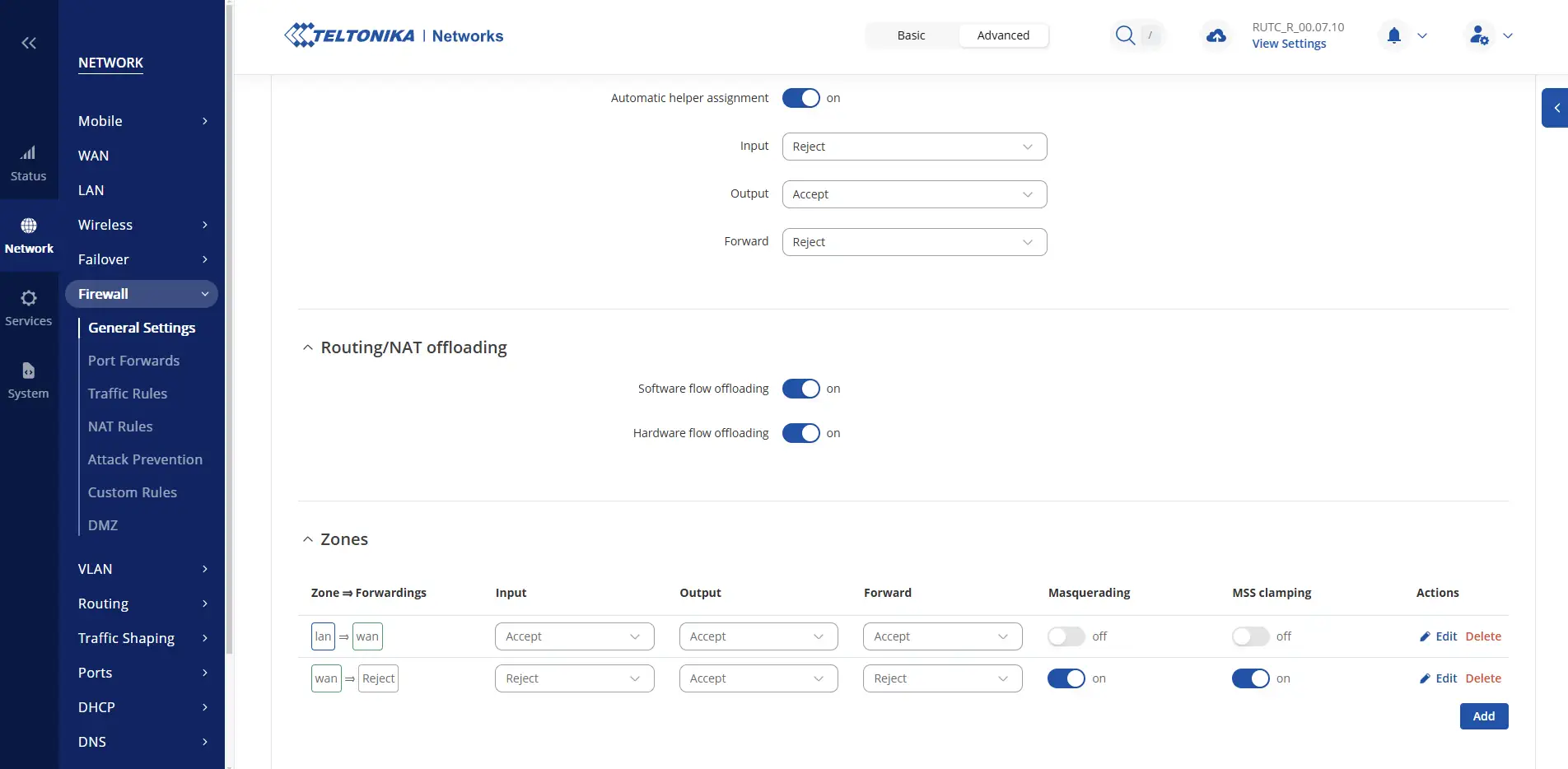Viewport: 1568px width, 769px height.
Task: Open Port Forwards in Firewall menu
Action: click(x=133, y=361)
